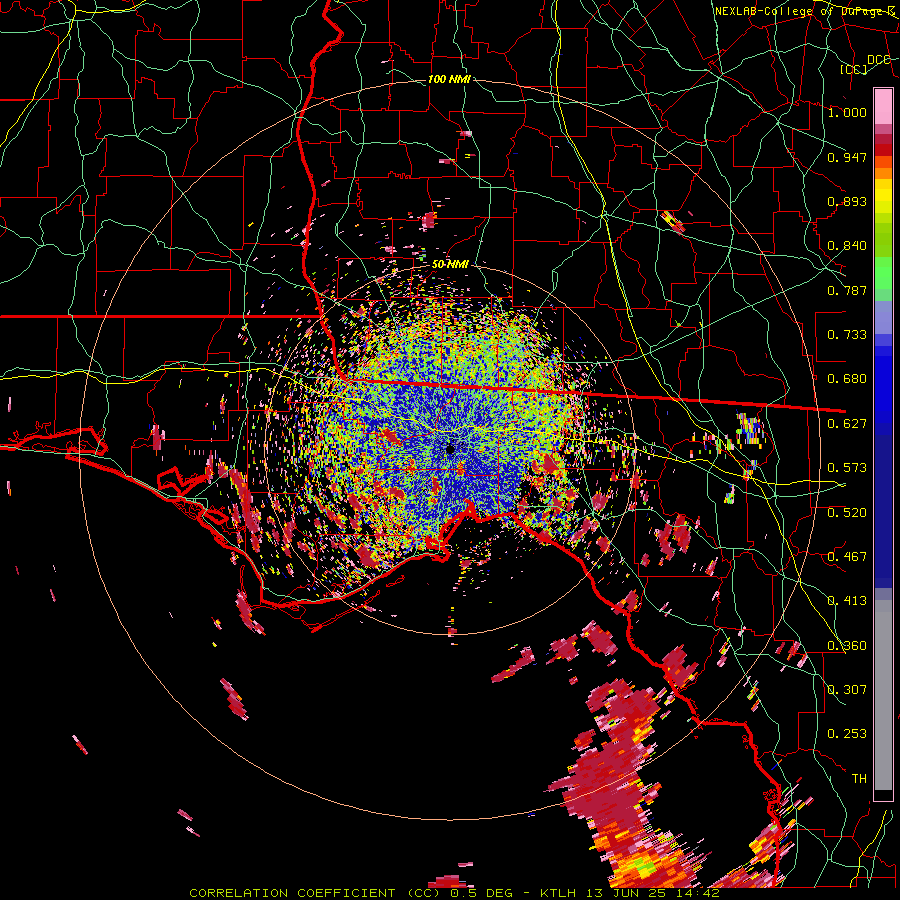Click the DCC product label above the scale

pos(878,60)
